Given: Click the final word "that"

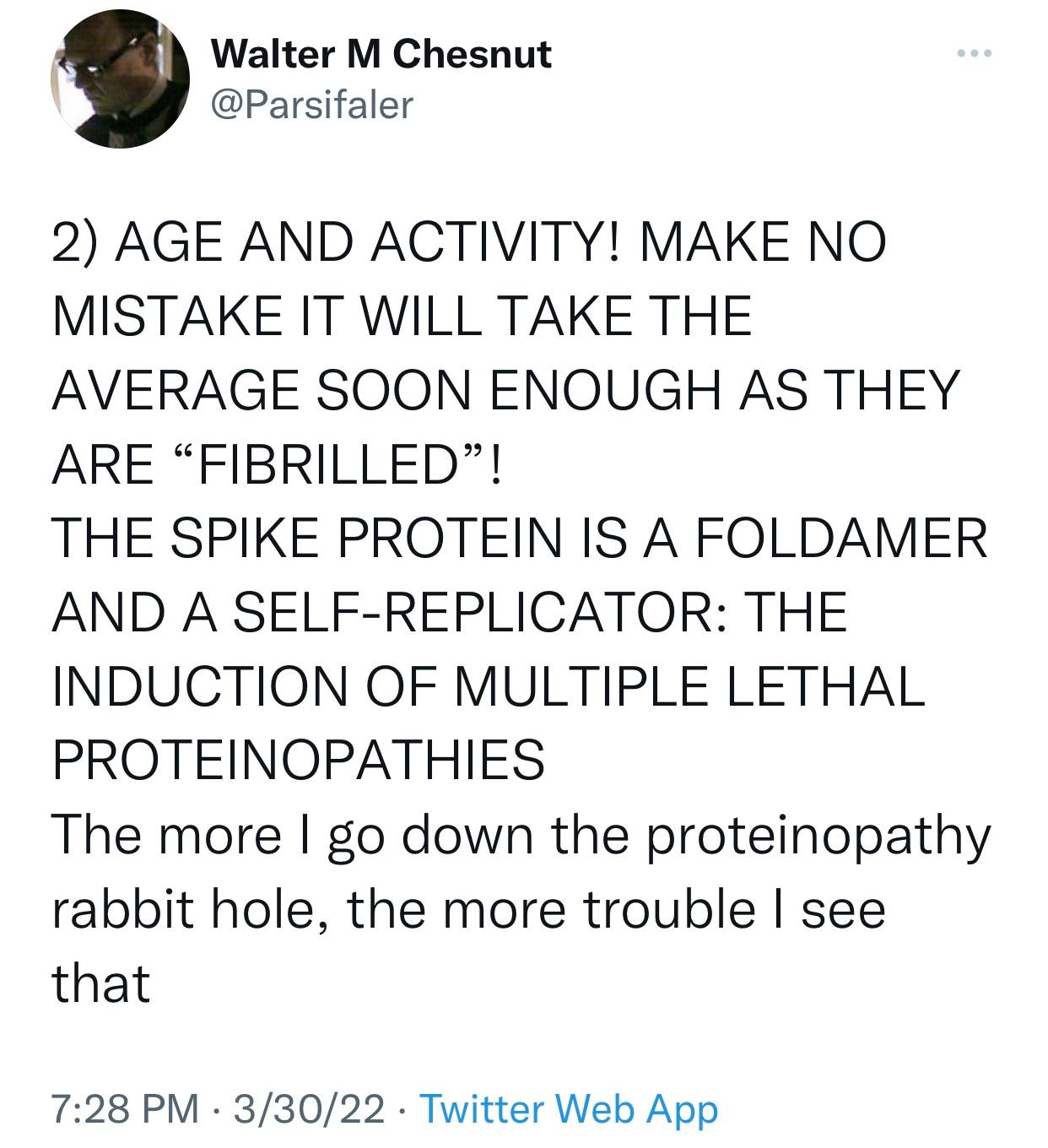Looking at the screenshot, I should coord(100,983).
